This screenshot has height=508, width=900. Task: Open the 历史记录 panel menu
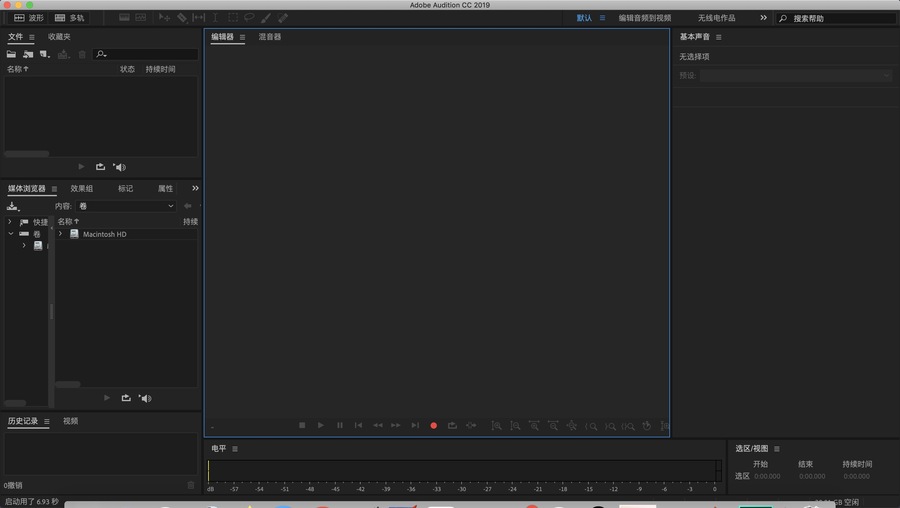click(x=46, y=421)
